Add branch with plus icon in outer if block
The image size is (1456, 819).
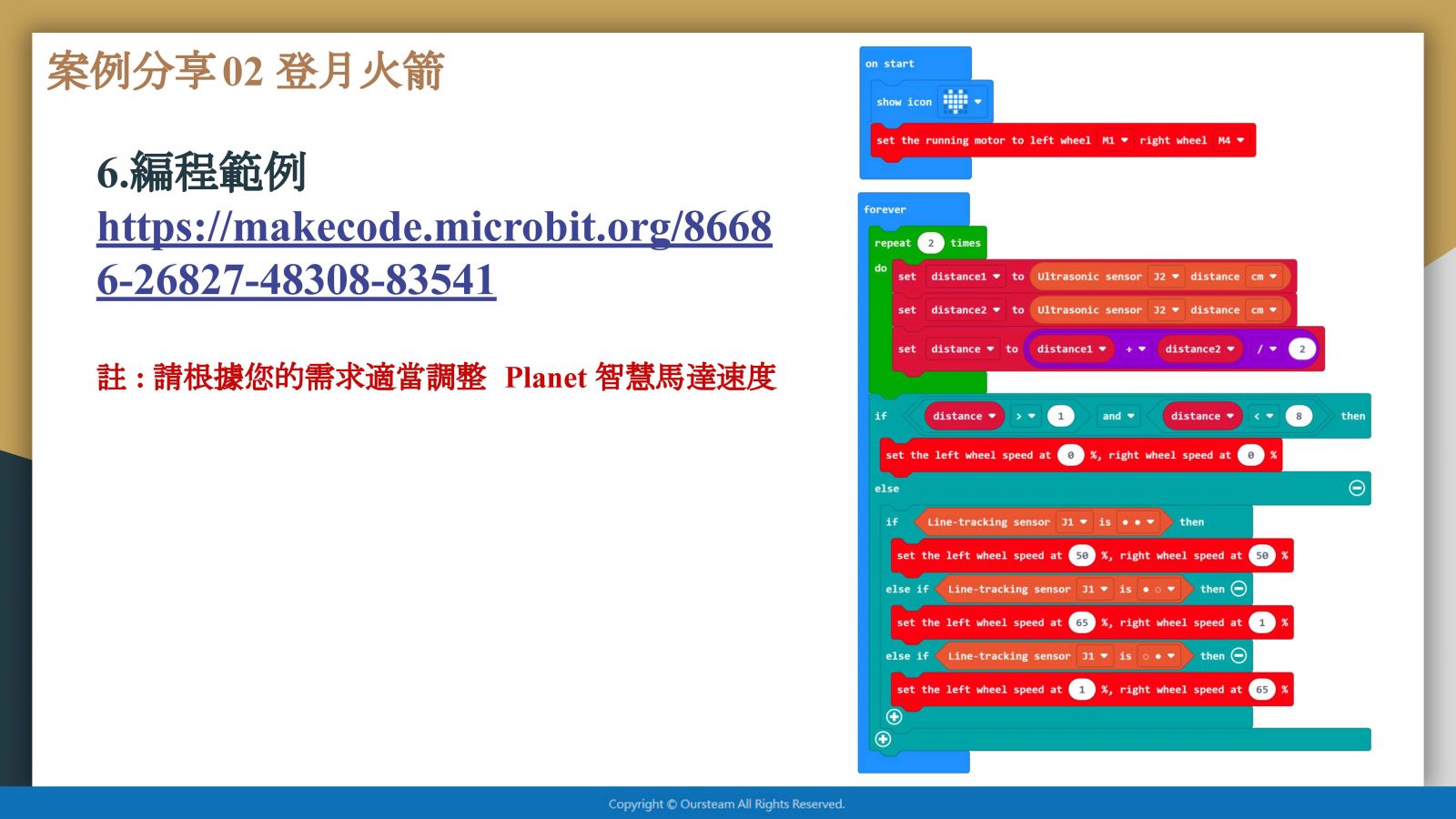click(883, 739)
